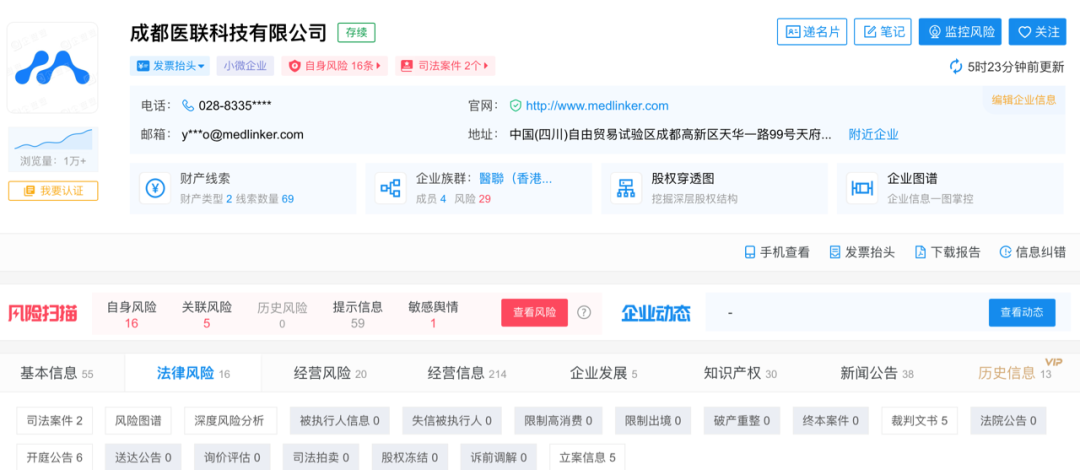
Task: Expand 自身风险 16条 badge
Action: click(x=334, y=66)
